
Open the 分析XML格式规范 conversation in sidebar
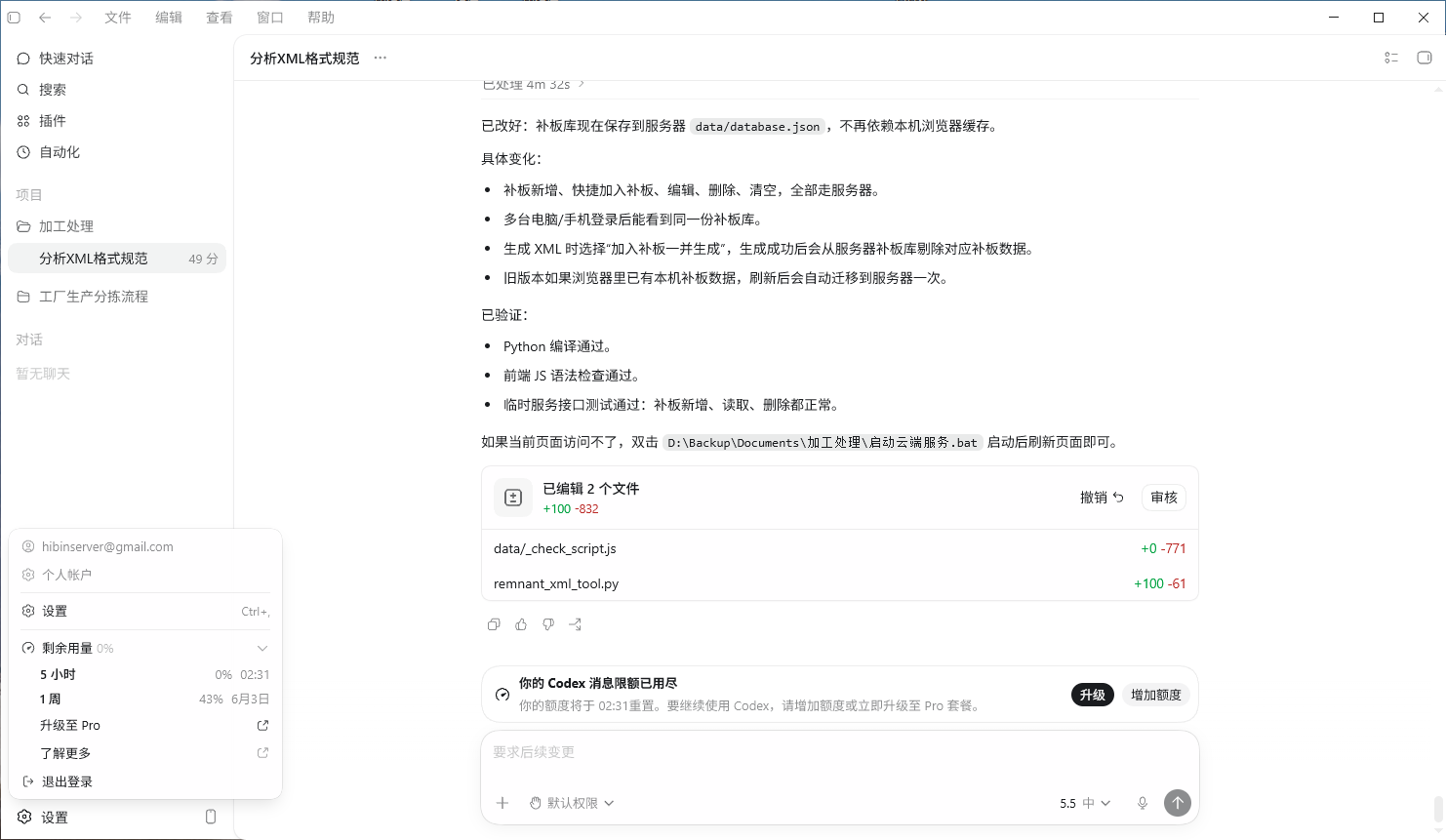(117, 259)
